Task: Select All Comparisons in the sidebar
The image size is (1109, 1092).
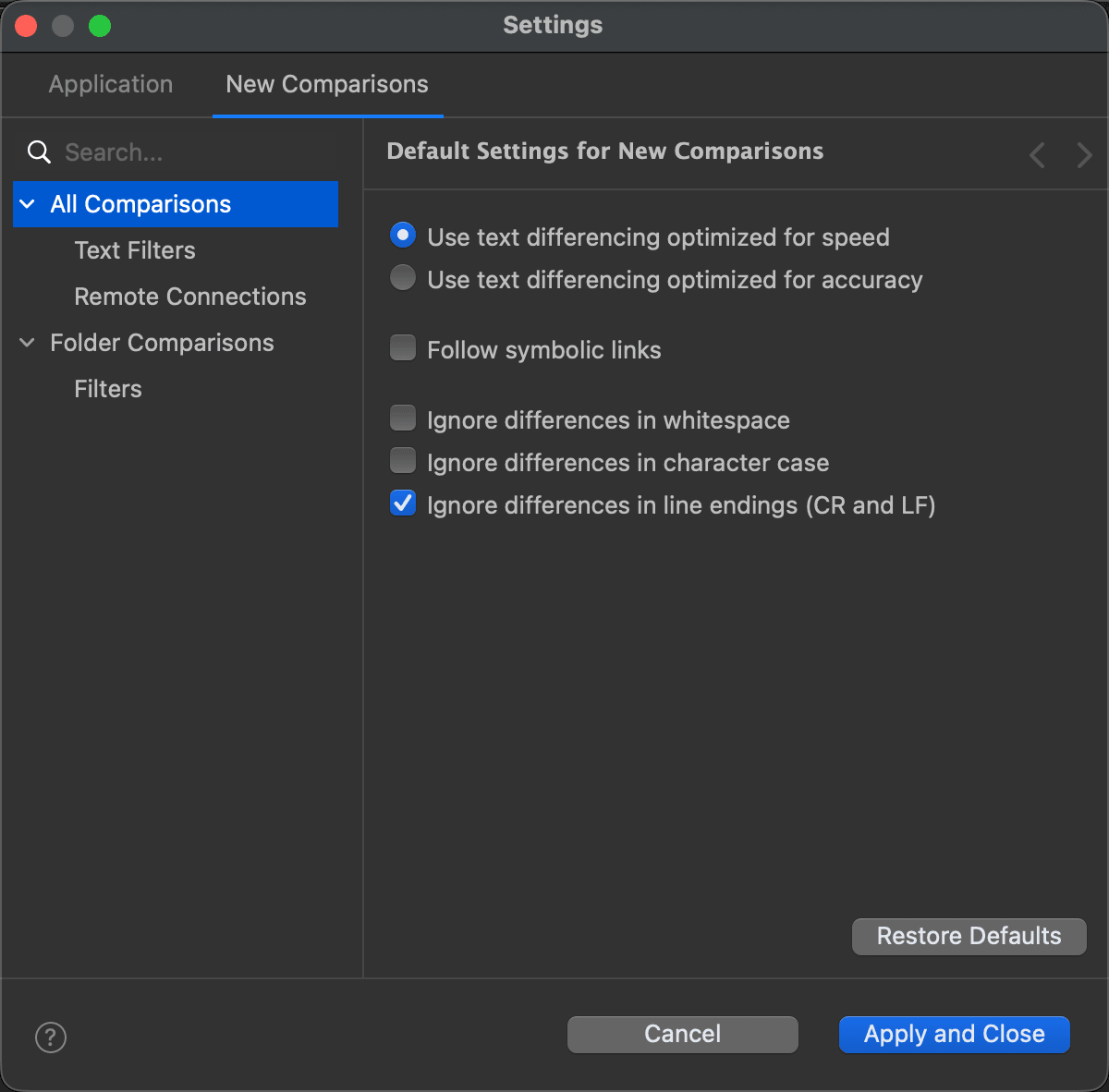Action: [x=176, y=204]
